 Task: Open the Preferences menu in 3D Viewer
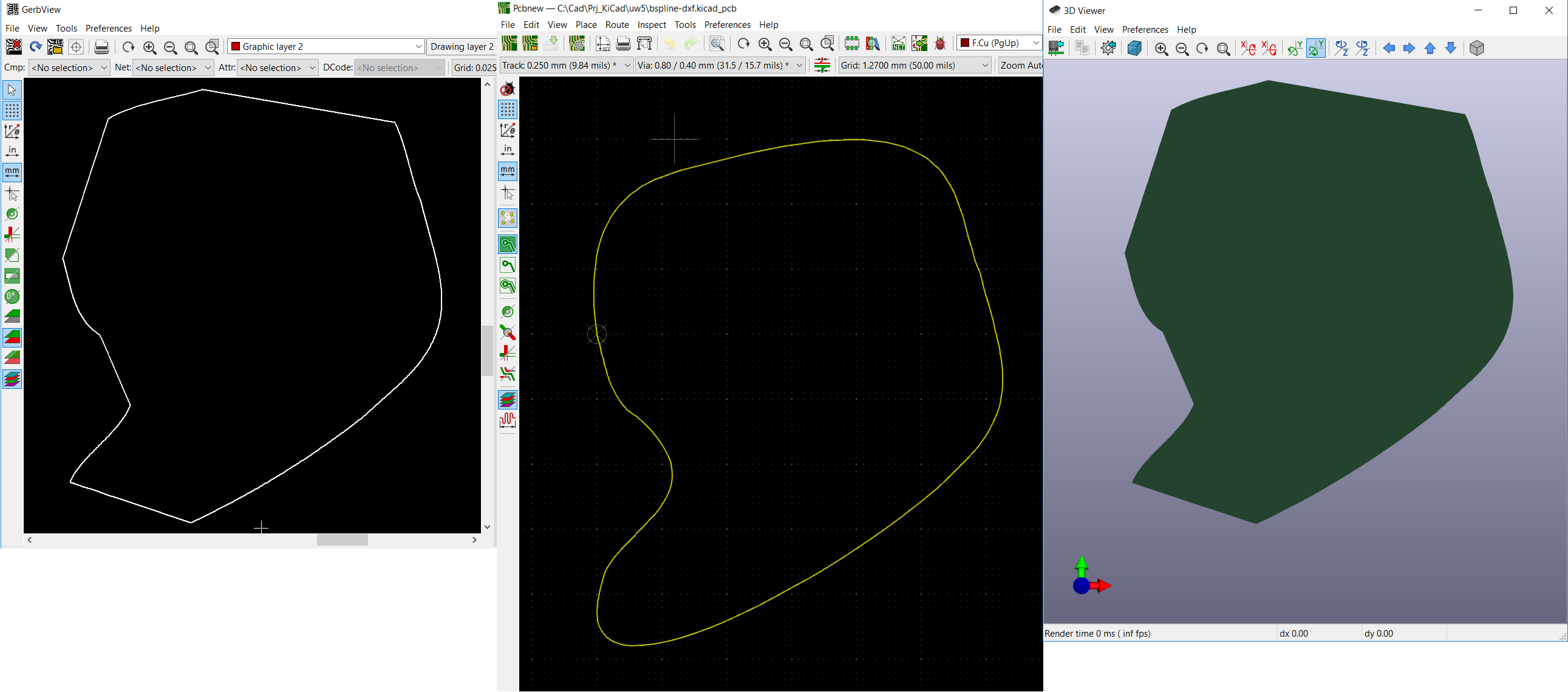[1145, 29]
